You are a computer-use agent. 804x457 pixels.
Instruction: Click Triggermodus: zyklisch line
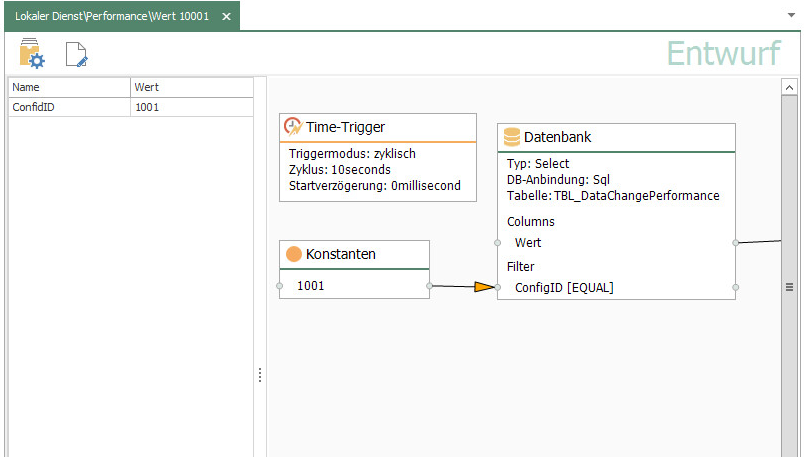pos(352,153)
